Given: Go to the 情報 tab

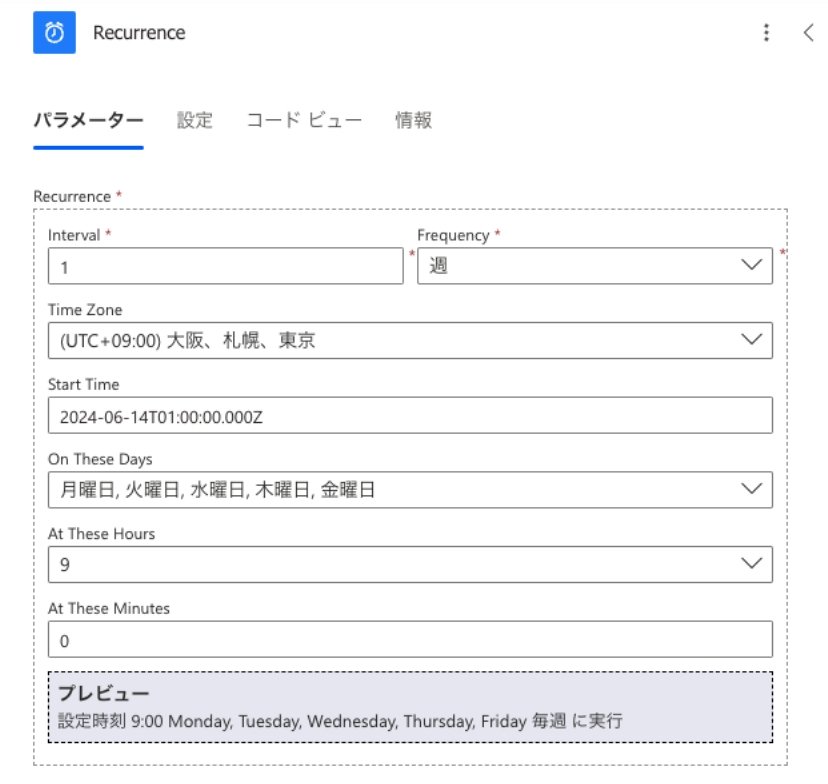Looking at the screenshot, I should pyautogui.click(x=413, y=120).
